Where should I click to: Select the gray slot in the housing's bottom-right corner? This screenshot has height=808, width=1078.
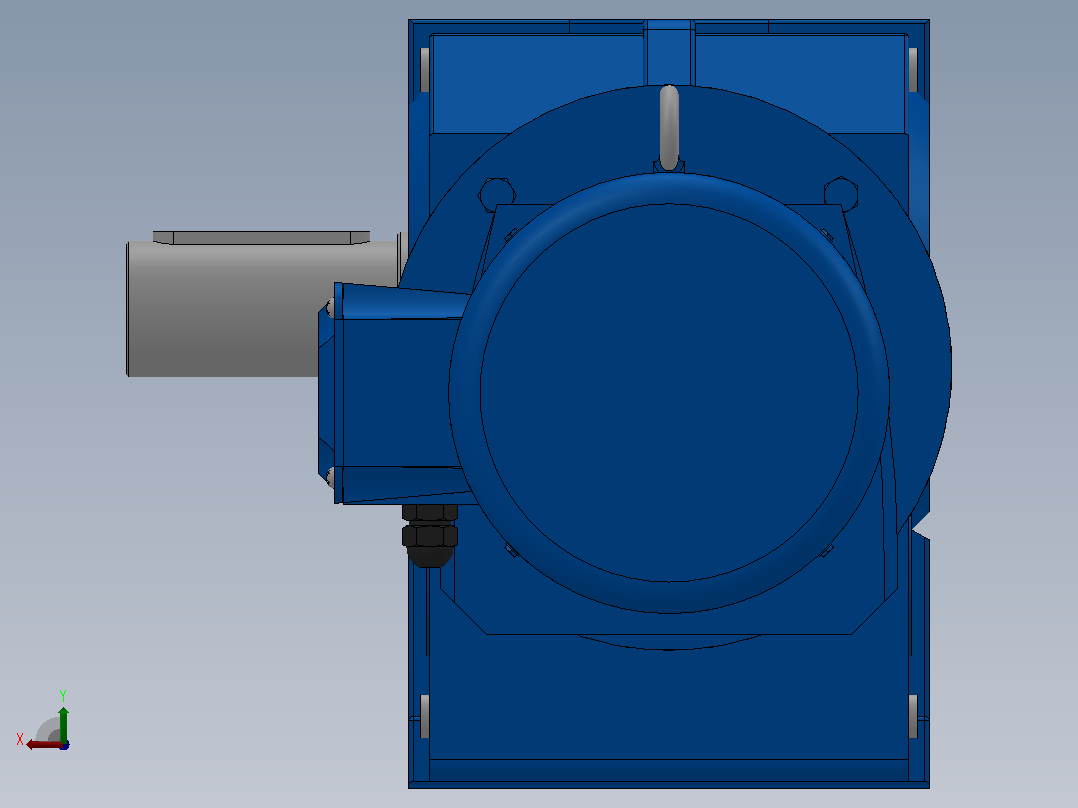click(913, 717)
